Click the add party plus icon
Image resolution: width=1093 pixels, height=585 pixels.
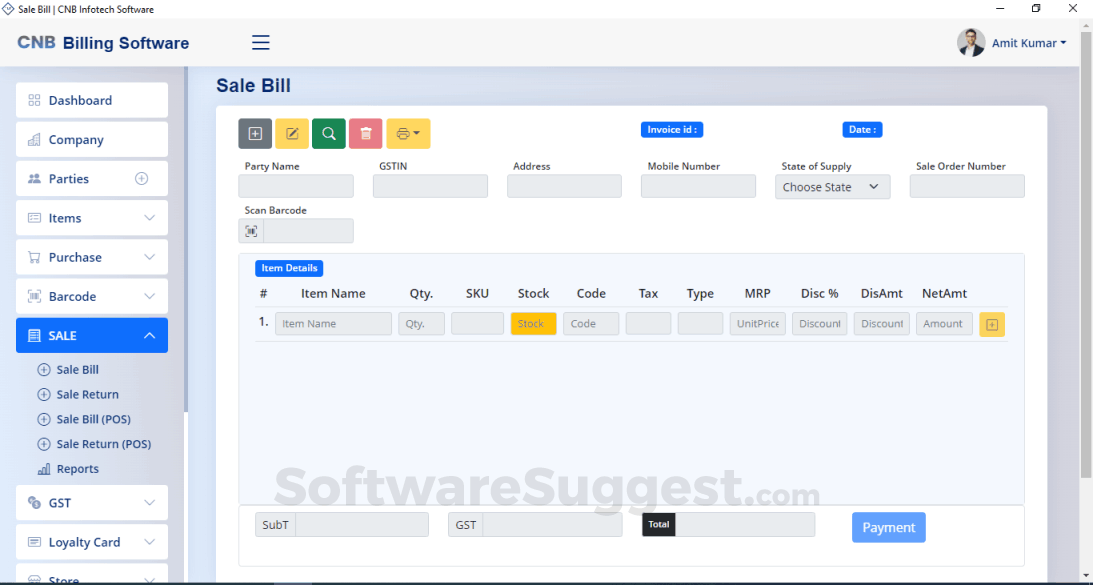click(x=142, y=178)
